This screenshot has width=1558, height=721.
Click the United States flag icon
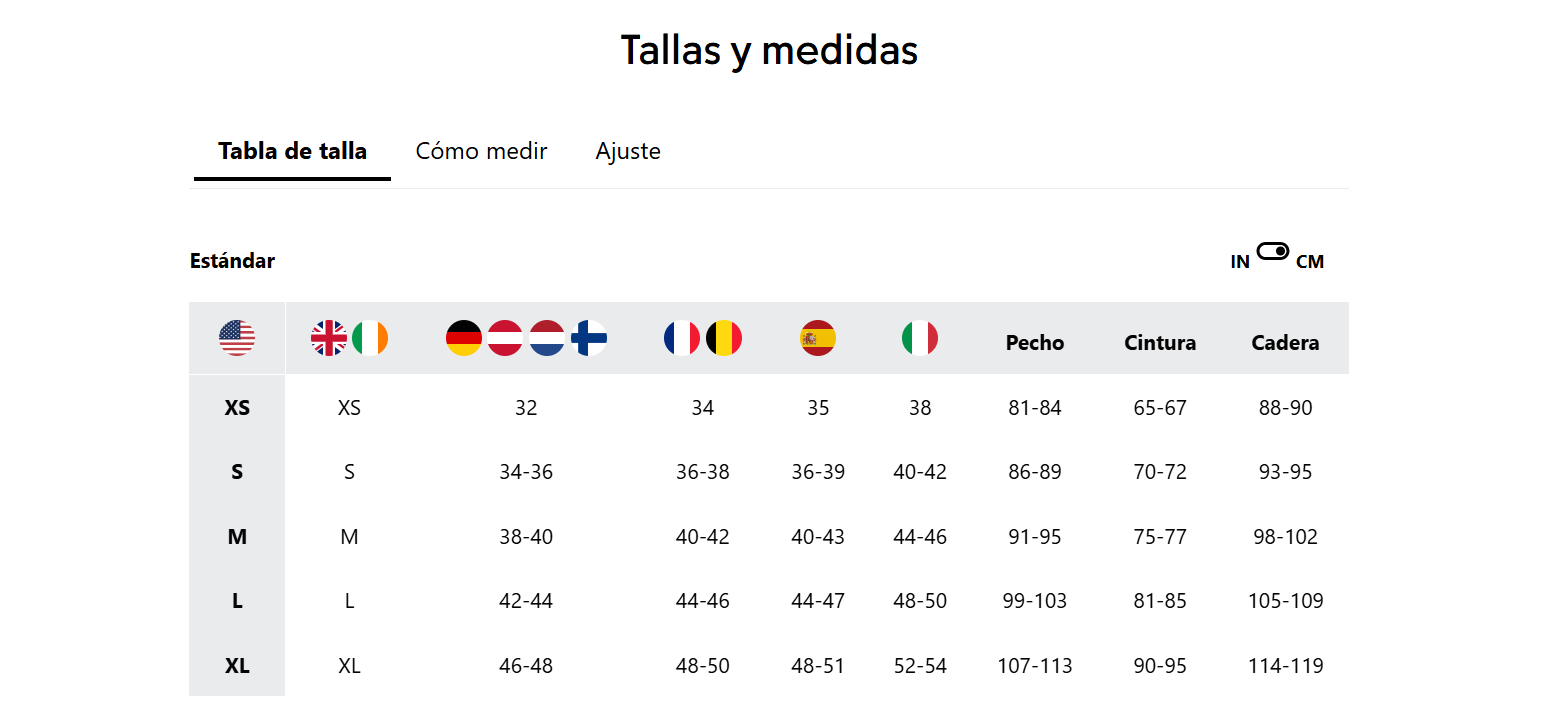click(x=237, y=338)
